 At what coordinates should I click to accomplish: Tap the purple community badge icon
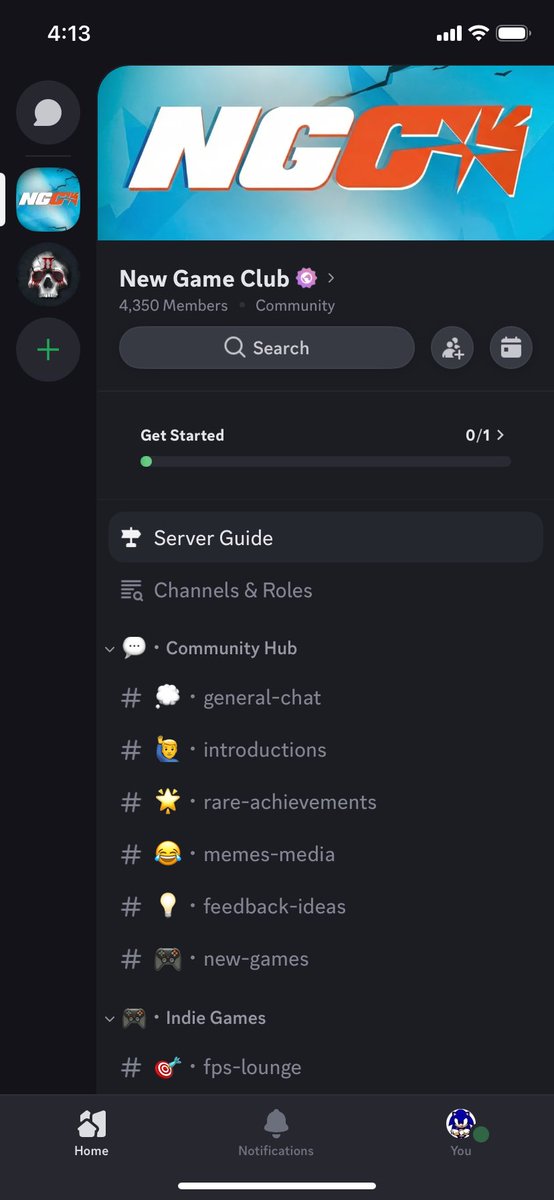click(307, 278)
